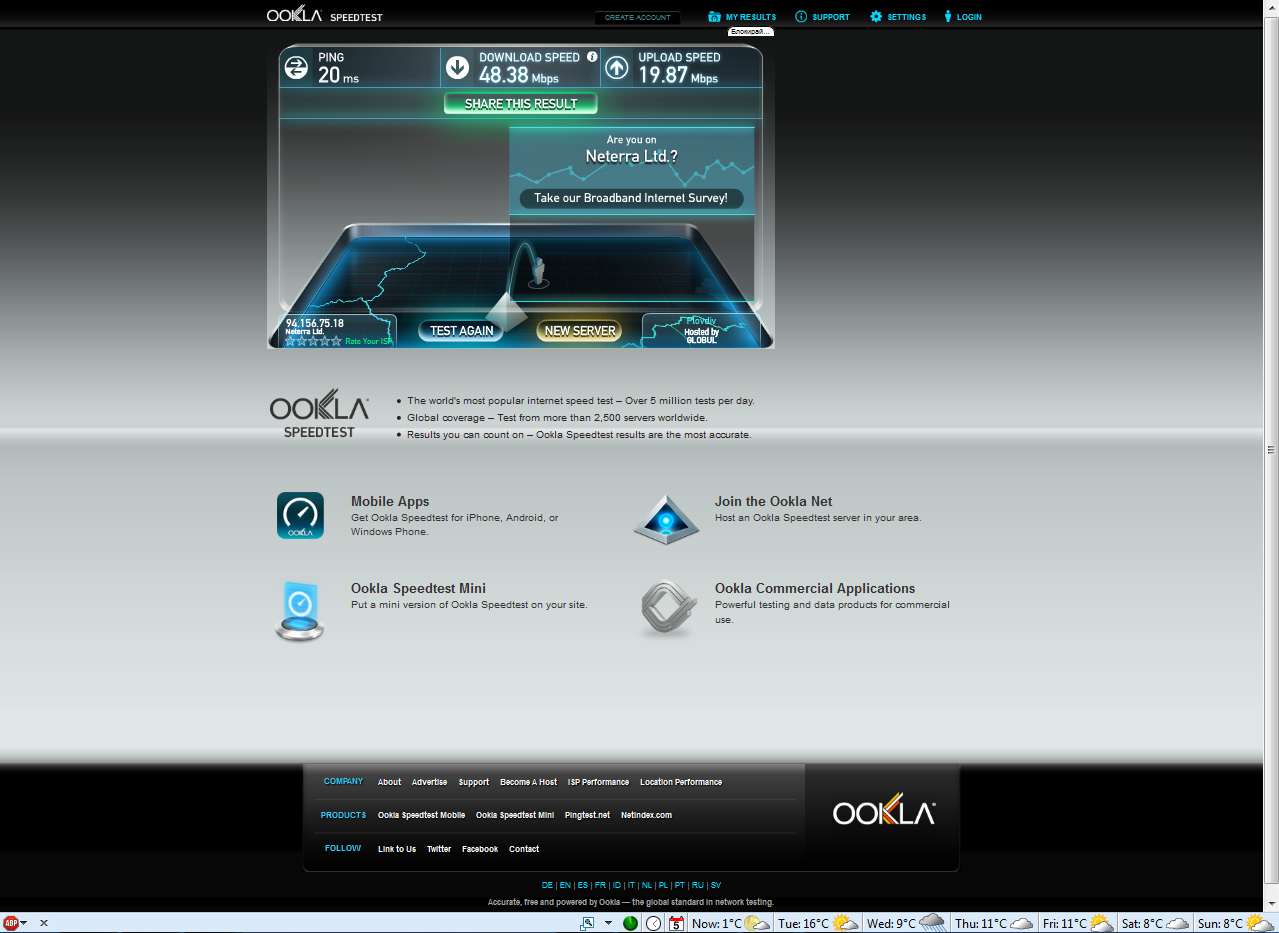Expand the dropdown arrow beside the zoom icon
The width and height of the screenshot is (1279, 933).
pyautogui.click(x=608, y=923)
